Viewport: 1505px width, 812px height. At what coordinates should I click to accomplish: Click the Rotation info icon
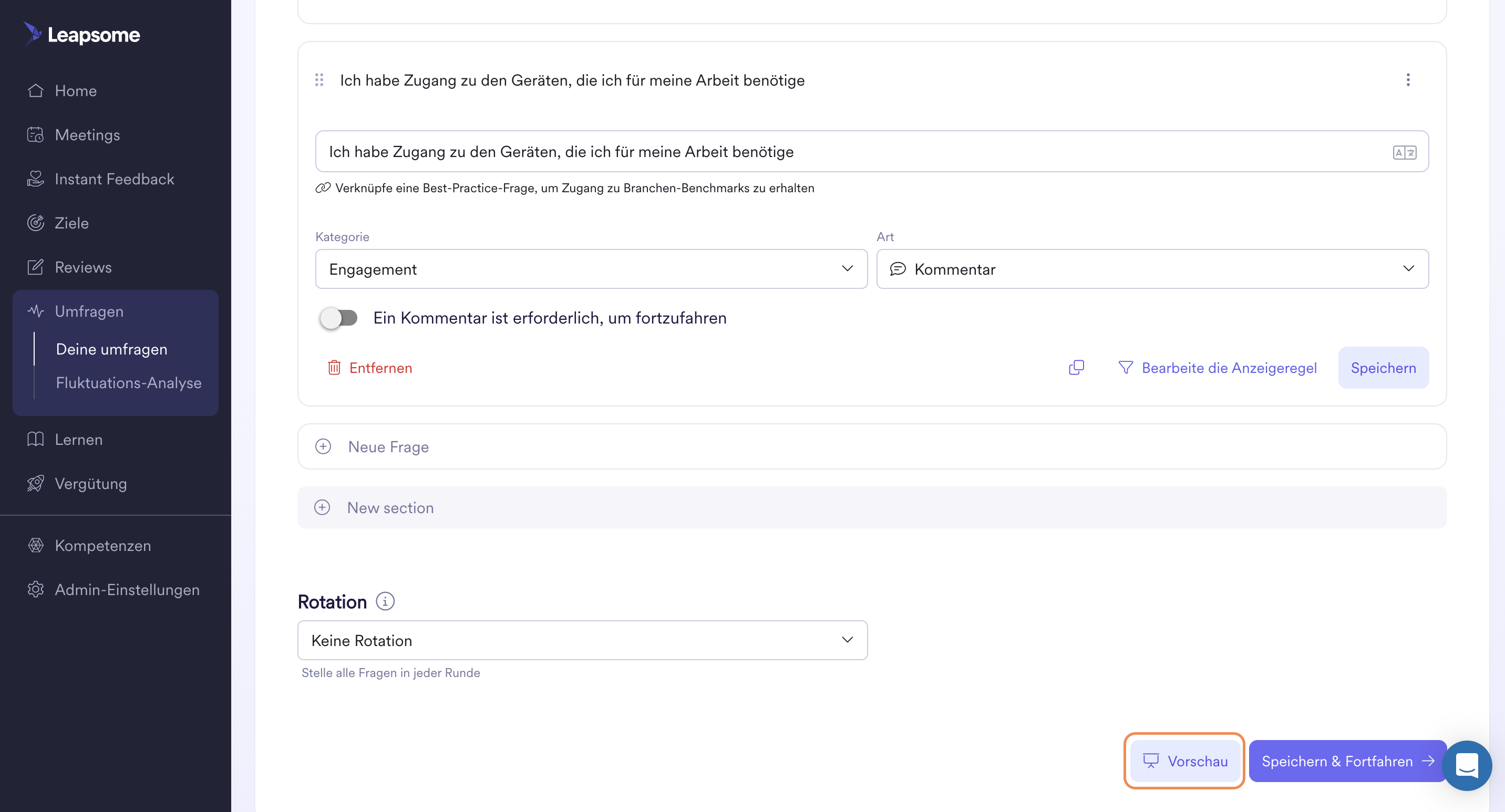[x=385, y=601]
